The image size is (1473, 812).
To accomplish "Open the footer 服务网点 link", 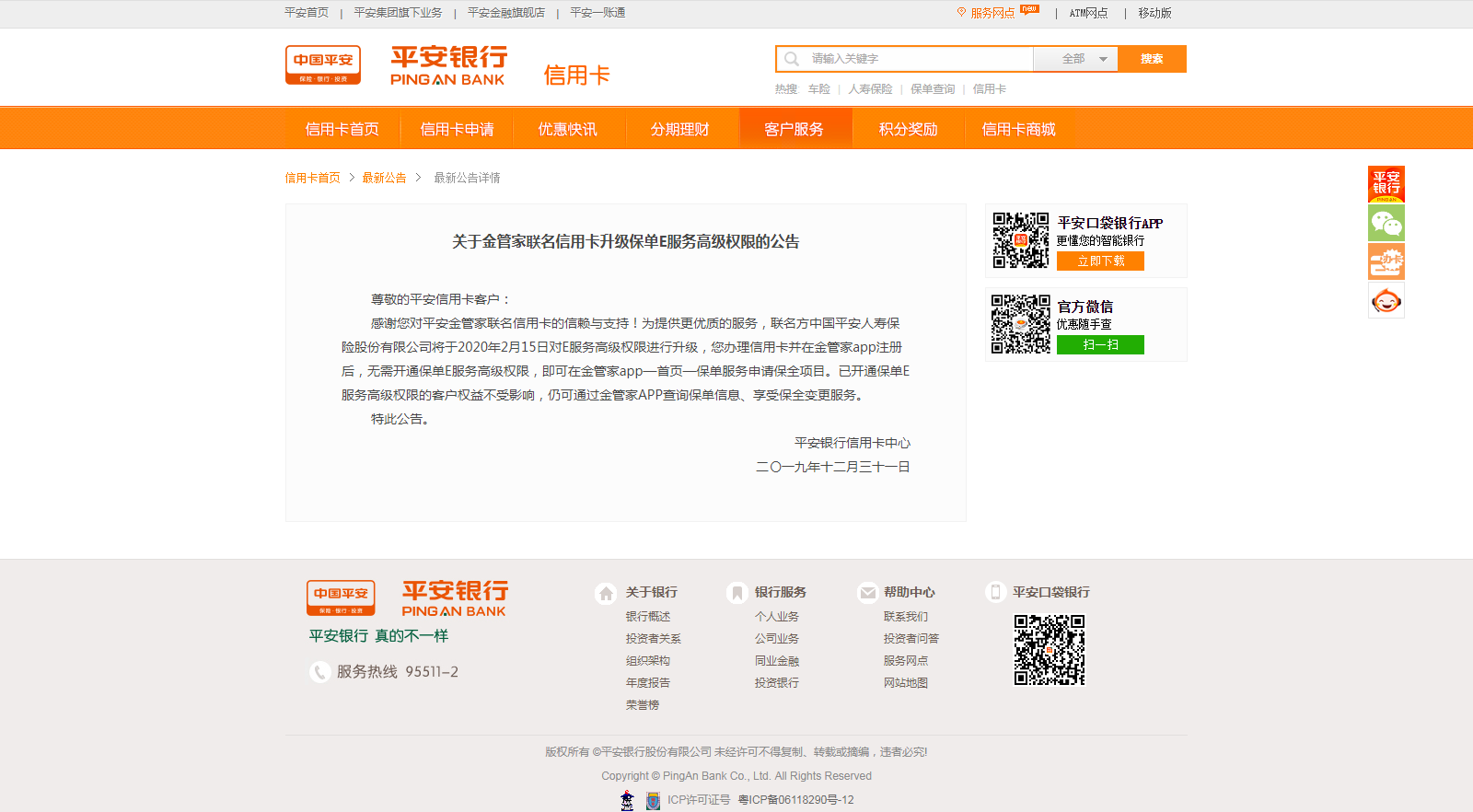I will click(x=906, y=661).
